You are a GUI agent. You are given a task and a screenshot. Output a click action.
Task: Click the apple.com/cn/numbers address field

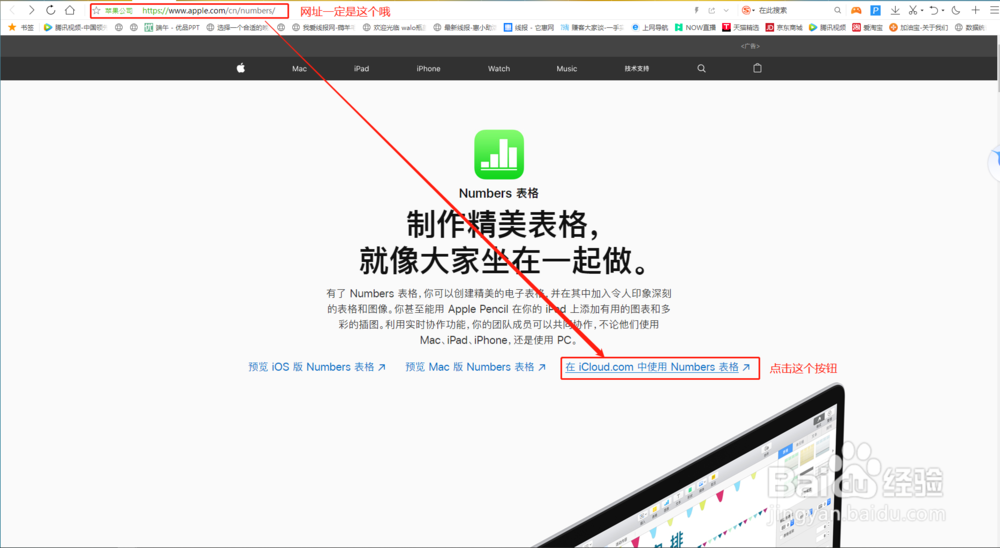(x=209, y=11)
